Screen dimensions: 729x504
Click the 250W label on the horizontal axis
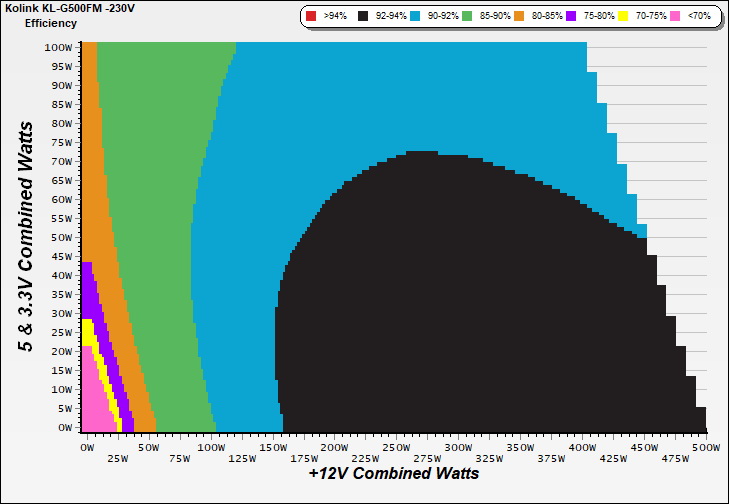point(395,448)
